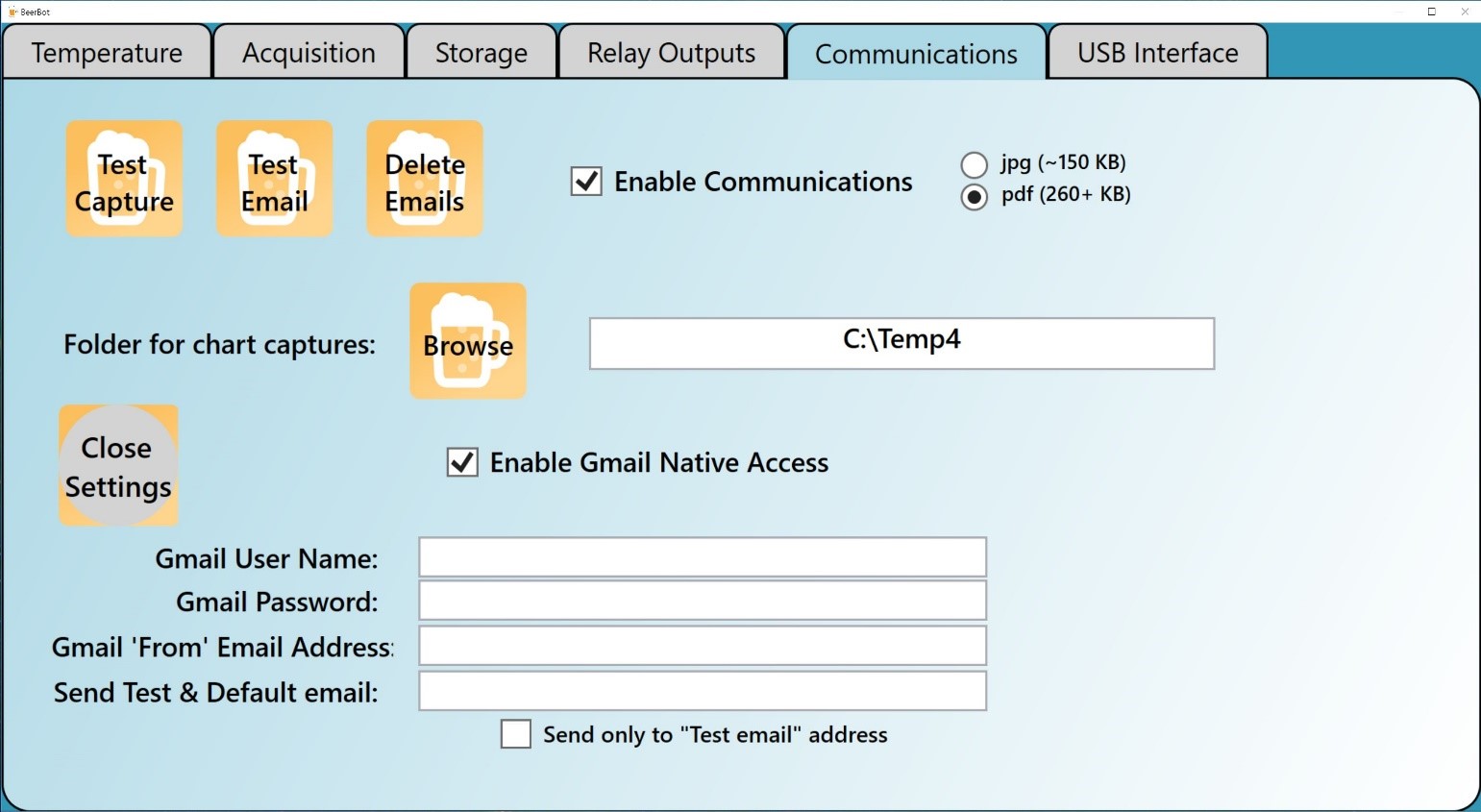Browse for chart captures folder
The width and height of the screenshot is (1481, 812).
pos(468,341)
